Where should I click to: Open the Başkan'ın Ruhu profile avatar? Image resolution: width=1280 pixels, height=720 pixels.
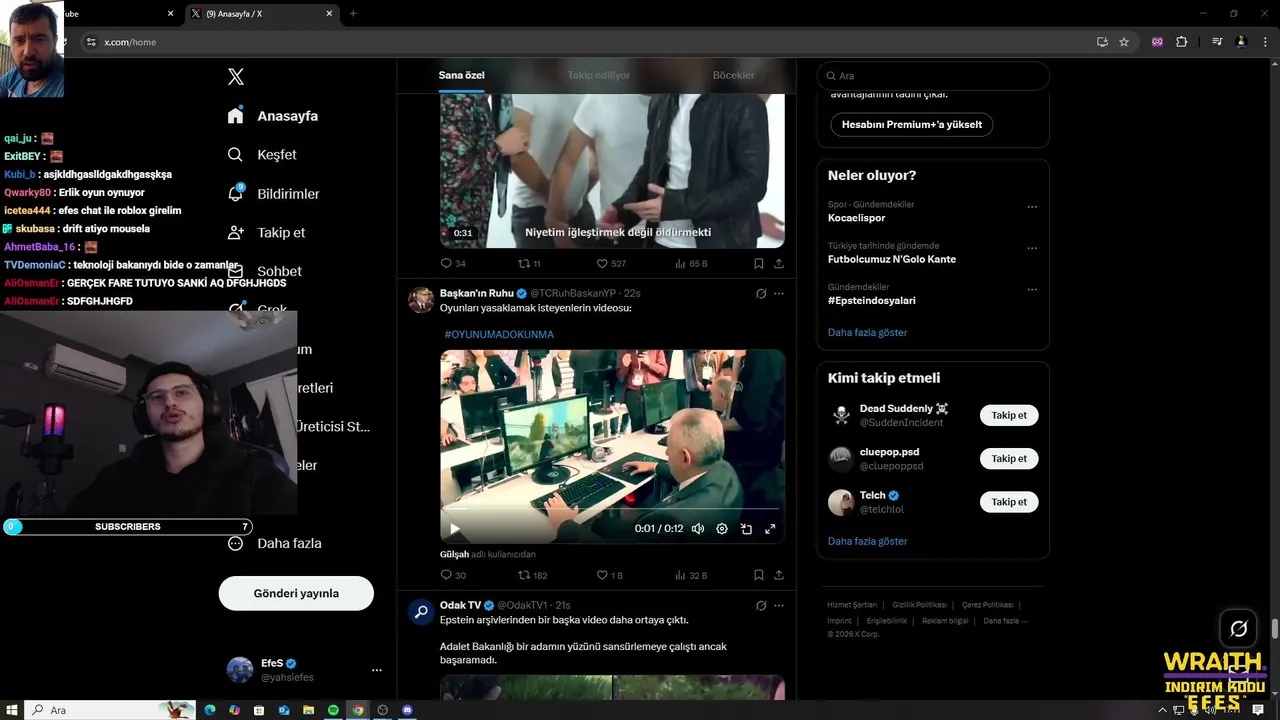[421, 300]
